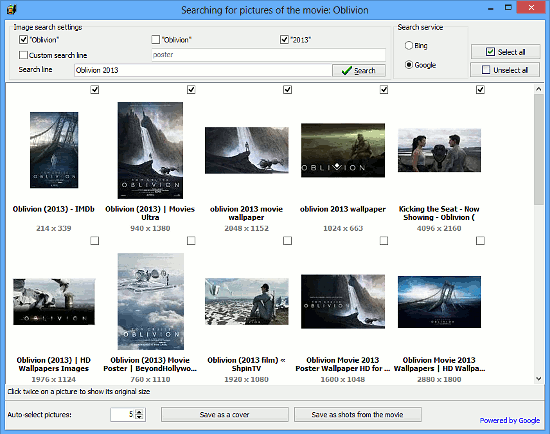Click the Auto-select pictures number field
550x434 pixels.
[123, 414]
